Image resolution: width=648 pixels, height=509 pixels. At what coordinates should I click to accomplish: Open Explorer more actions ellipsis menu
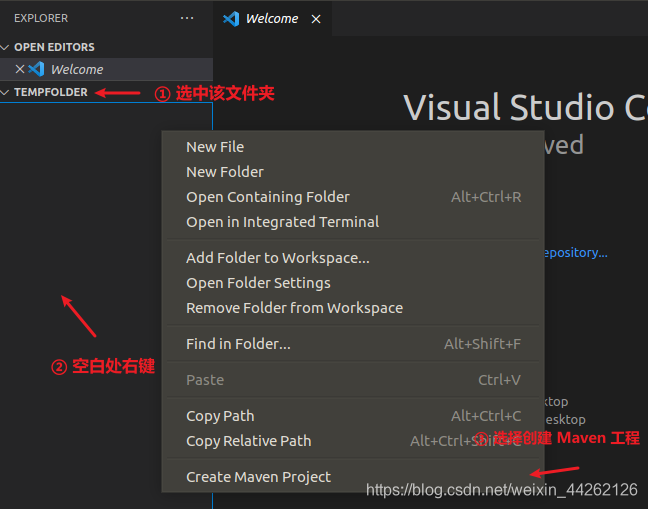pyautogui.click(x=187, y=18)
